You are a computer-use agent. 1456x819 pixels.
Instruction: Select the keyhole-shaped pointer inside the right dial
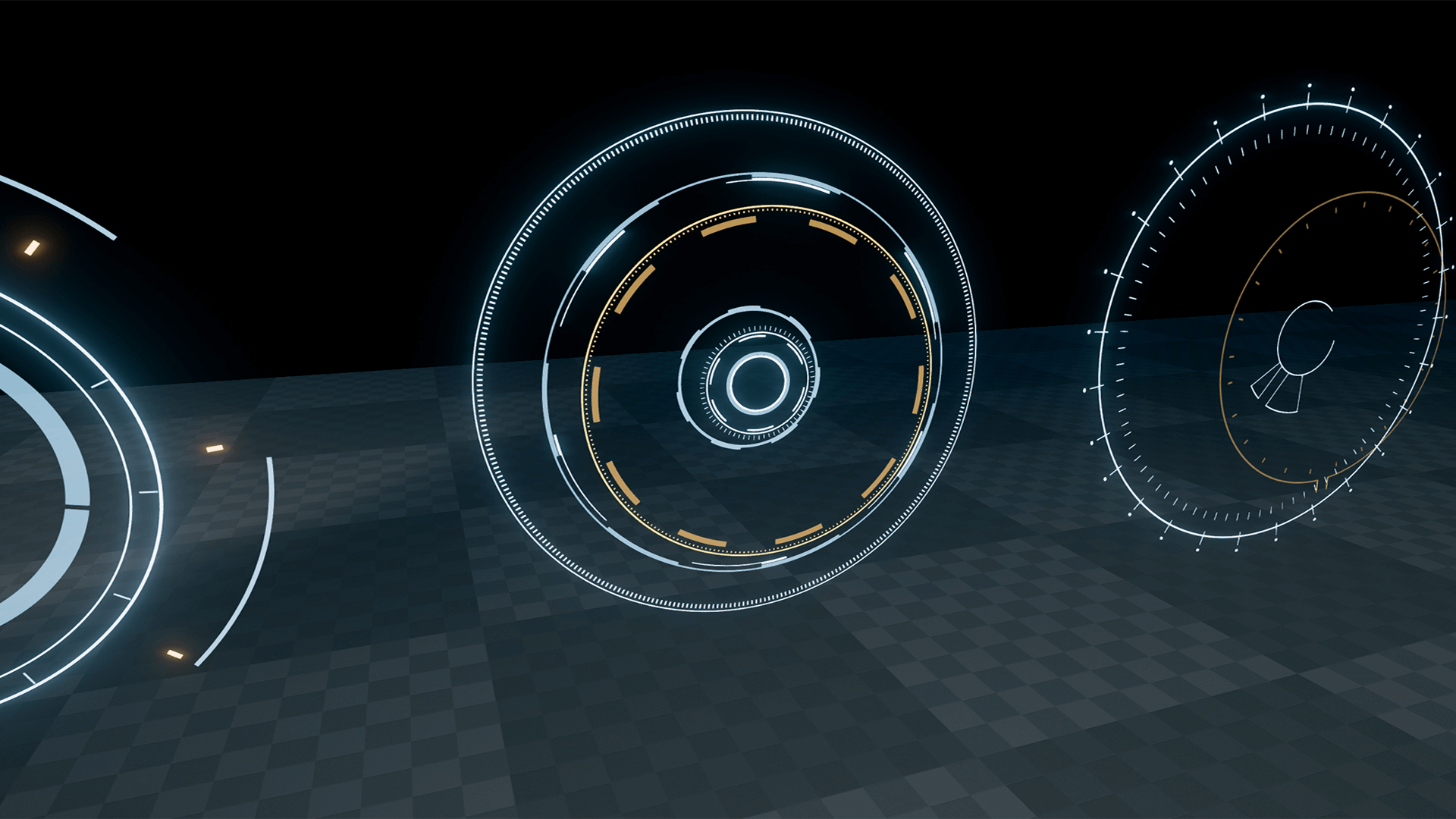[x=1293, y=357]
